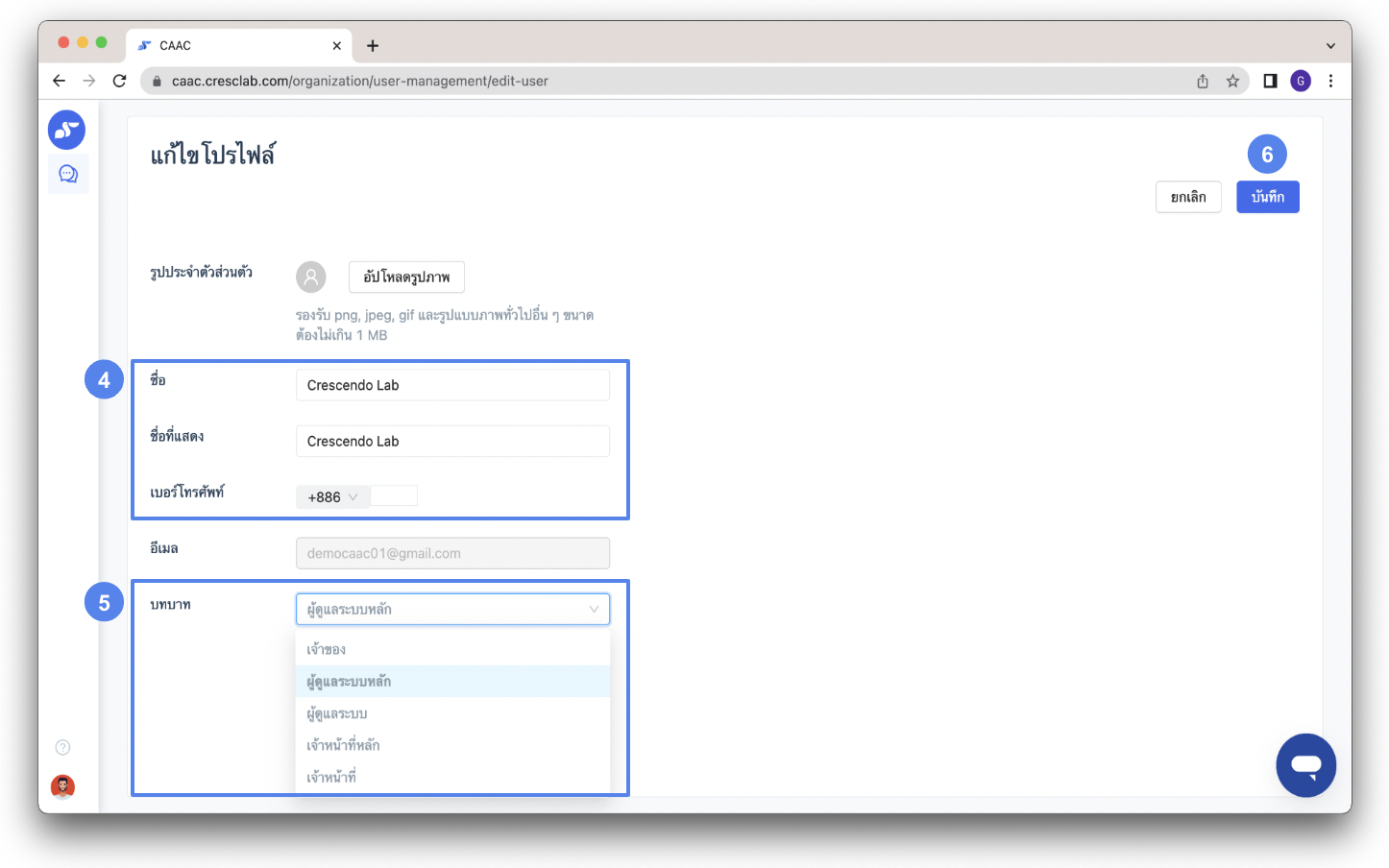Bookmark page with the star icon
The height and width of the screenshot is (868, 1389).
[1232, 82]
